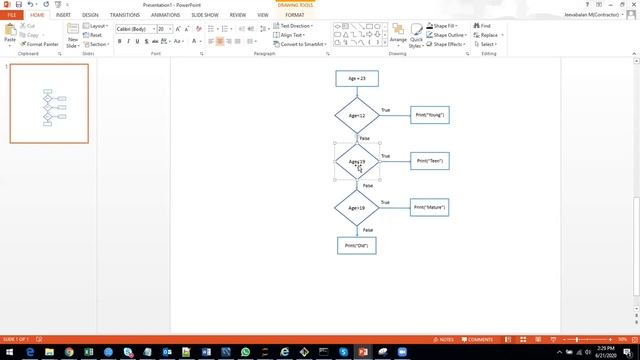Toggle Strikethrough formatting

click(155, 41)
